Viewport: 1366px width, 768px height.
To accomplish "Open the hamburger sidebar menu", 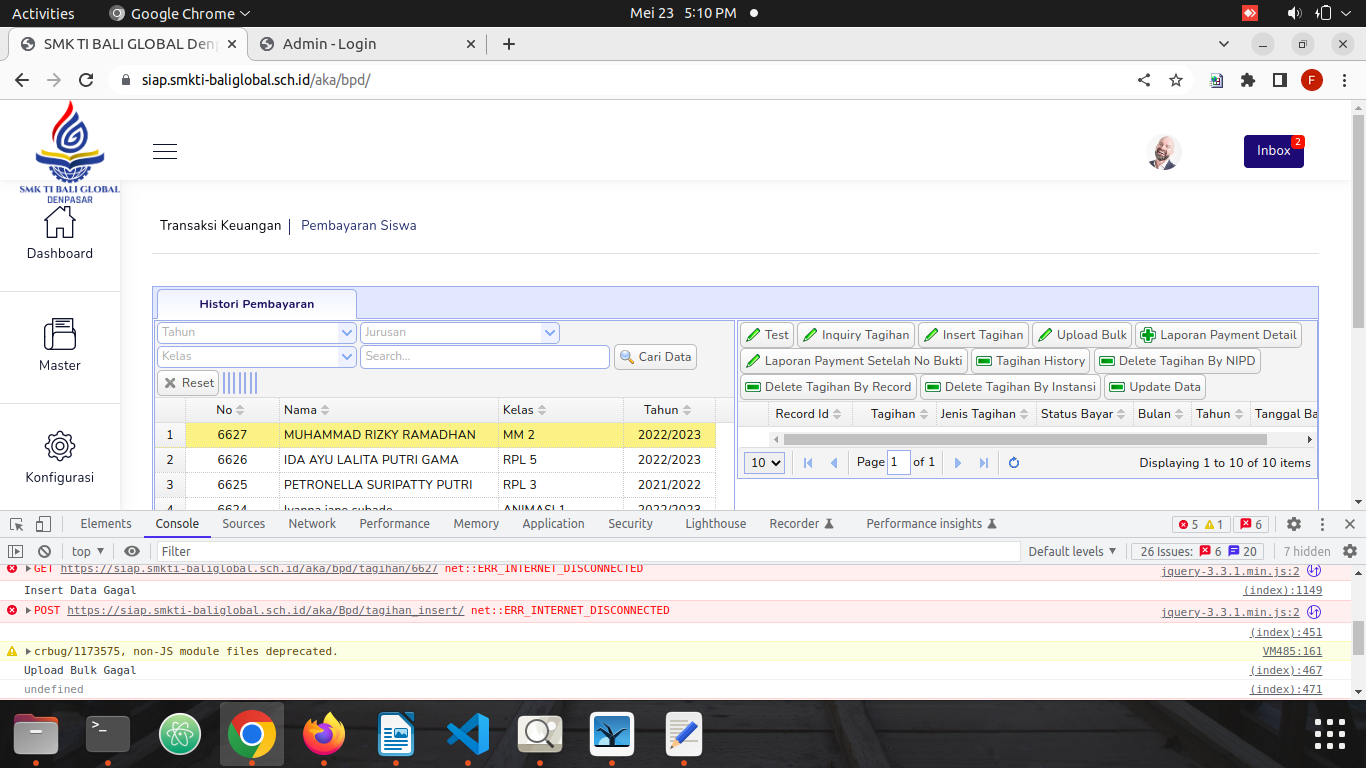I will [x=165, y=152].
